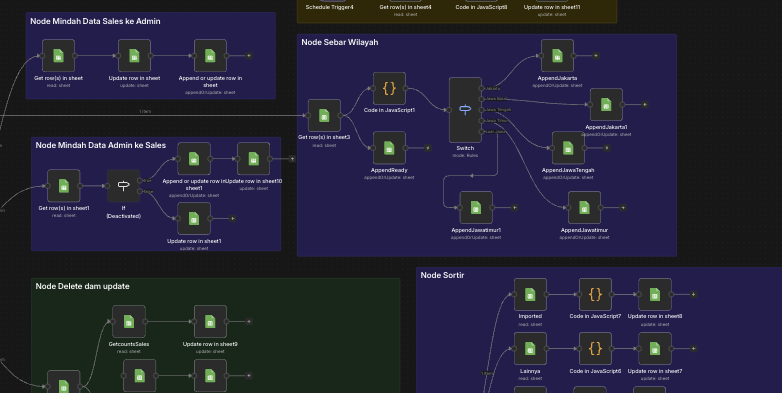782x393 pixels.
Task: Select the 'Update row in sheet9' node
Action: [x=210, y=322]
